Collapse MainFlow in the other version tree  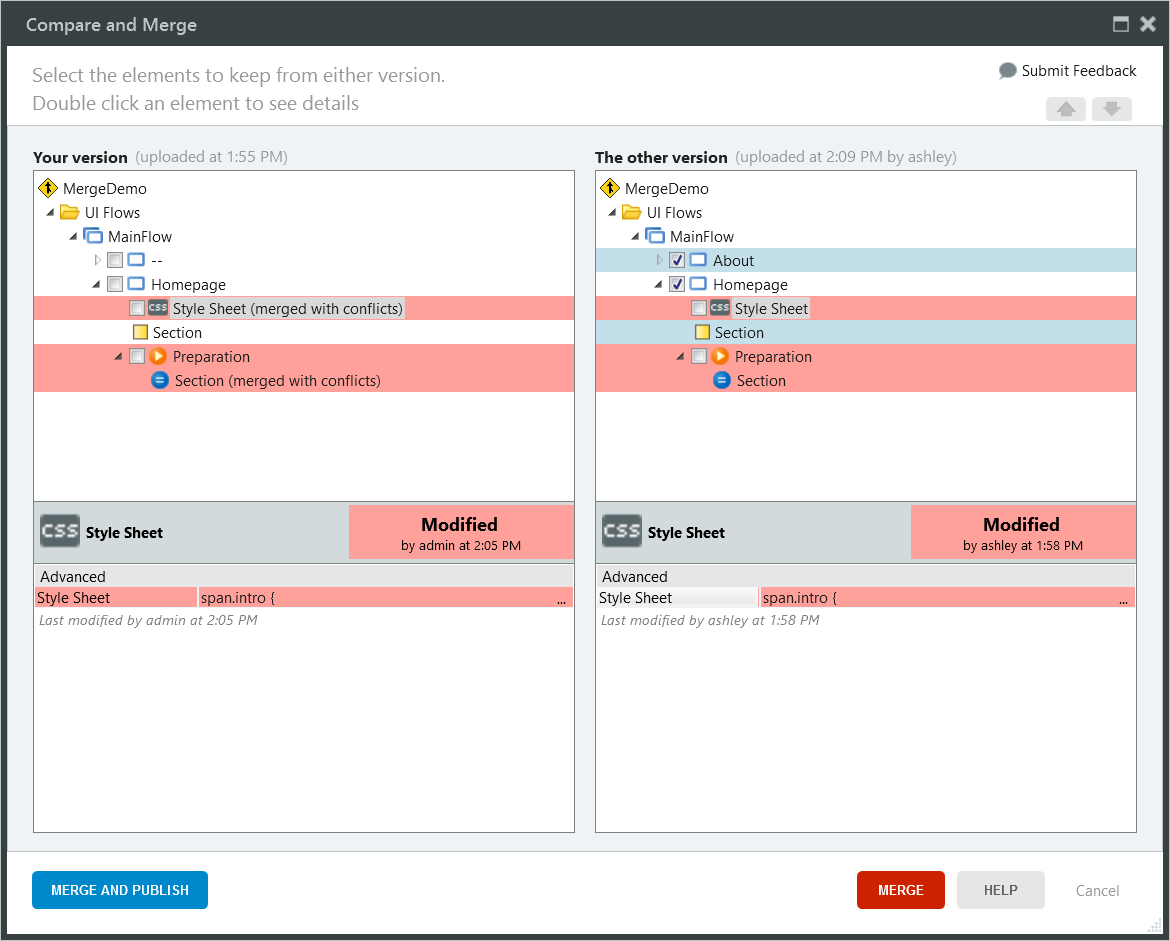coord(636,237)
